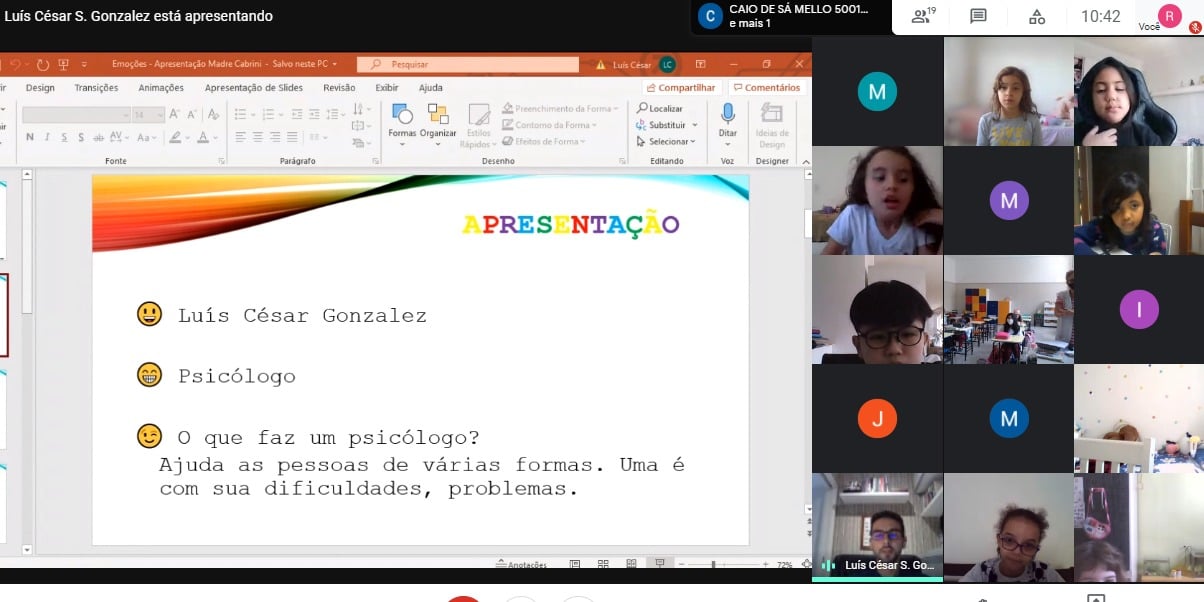1204x602 pixels.
Task: Select Luís César S. Gonzalez's video tile
Action: (877, 527)
